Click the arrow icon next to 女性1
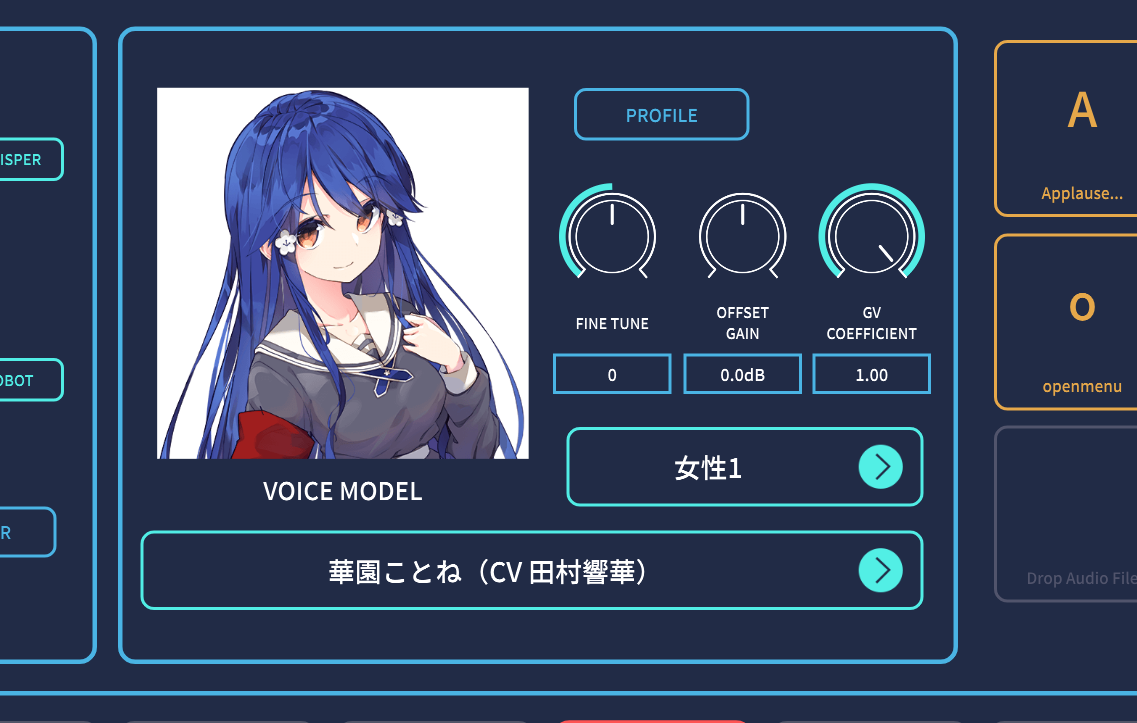Screen dimensions: 1137x723 (x=880, y=467)
